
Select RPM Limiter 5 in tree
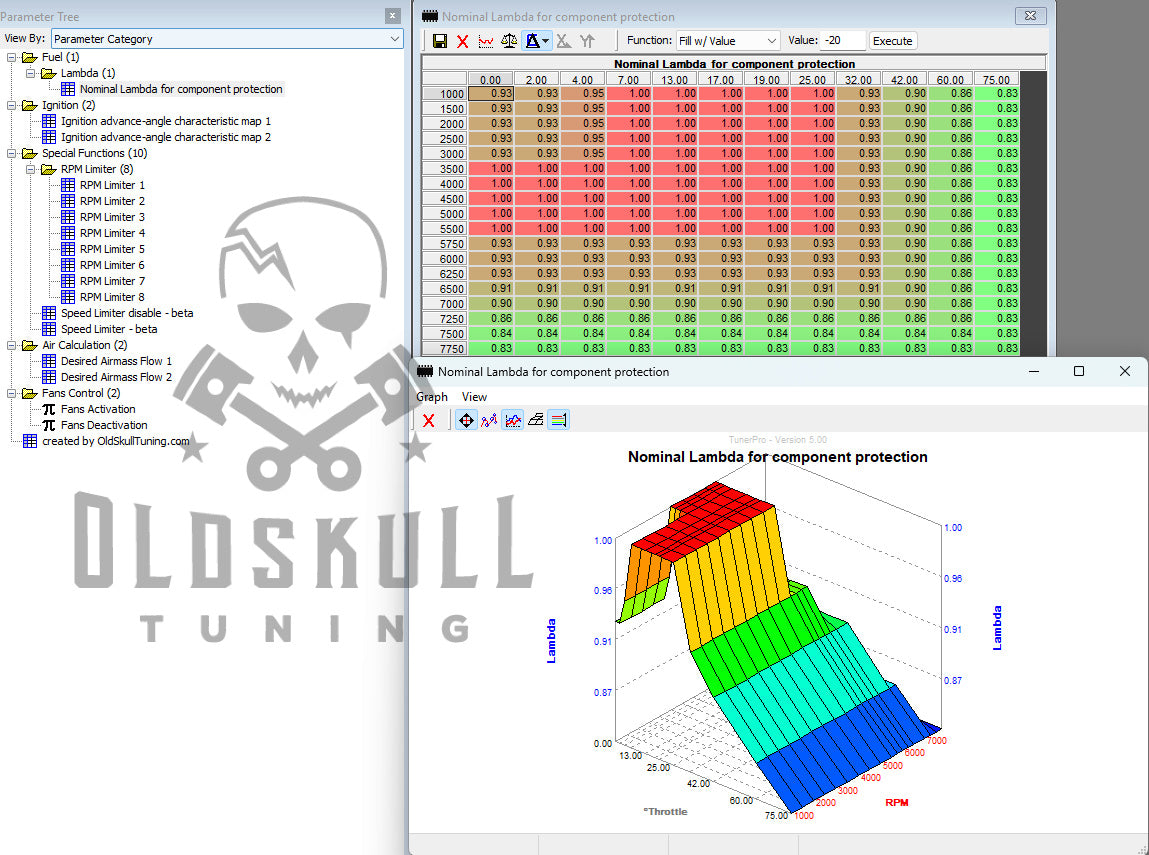click(x=112, y=249)
